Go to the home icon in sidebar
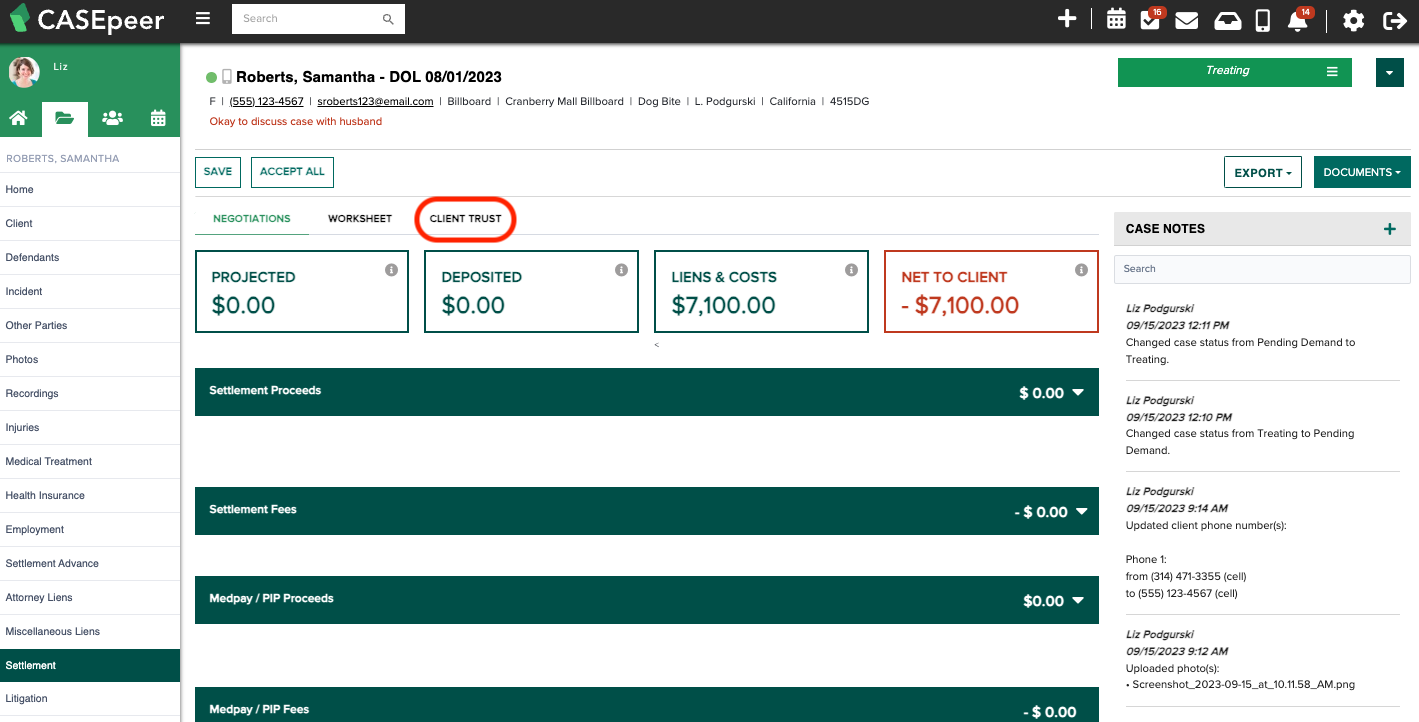This screenshot has height=722, width=1419. click(18, 118)
